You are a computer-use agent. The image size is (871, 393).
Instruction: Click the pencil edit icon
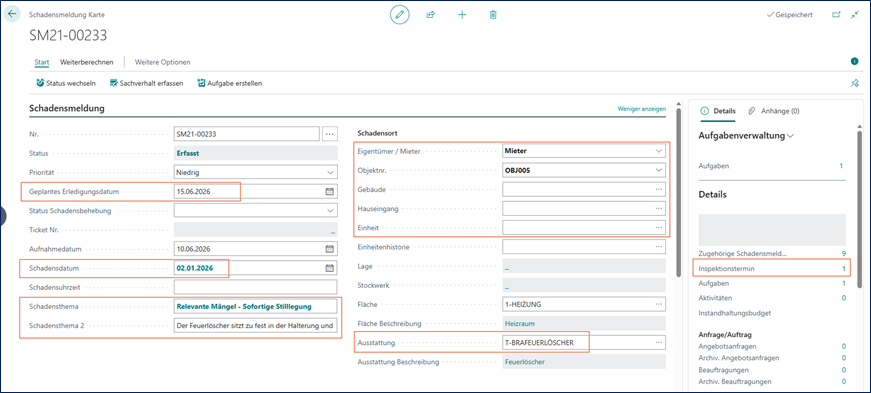(399, 15)
